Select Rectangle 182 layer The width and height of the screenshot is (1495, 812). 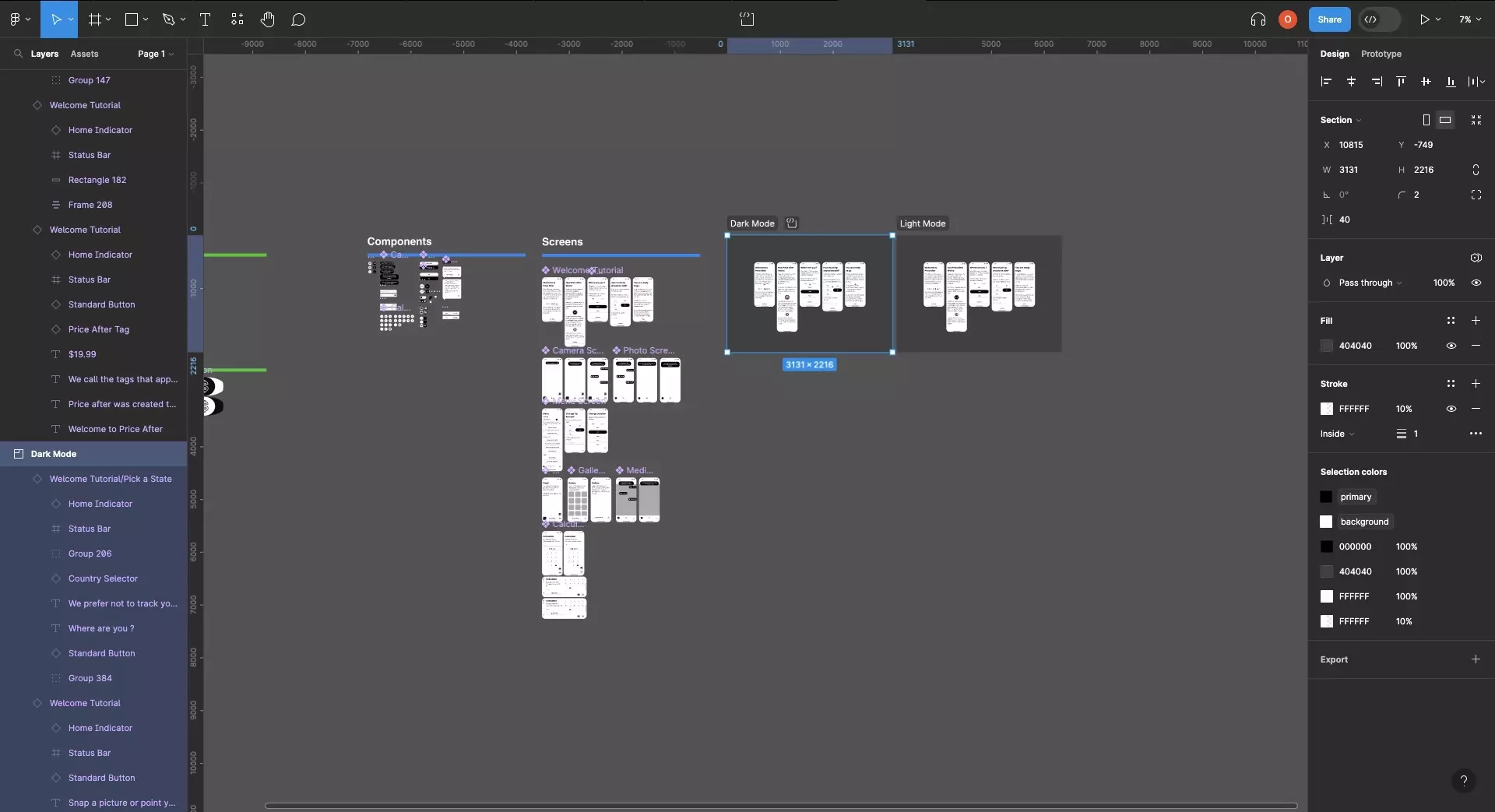pos(97,180)
